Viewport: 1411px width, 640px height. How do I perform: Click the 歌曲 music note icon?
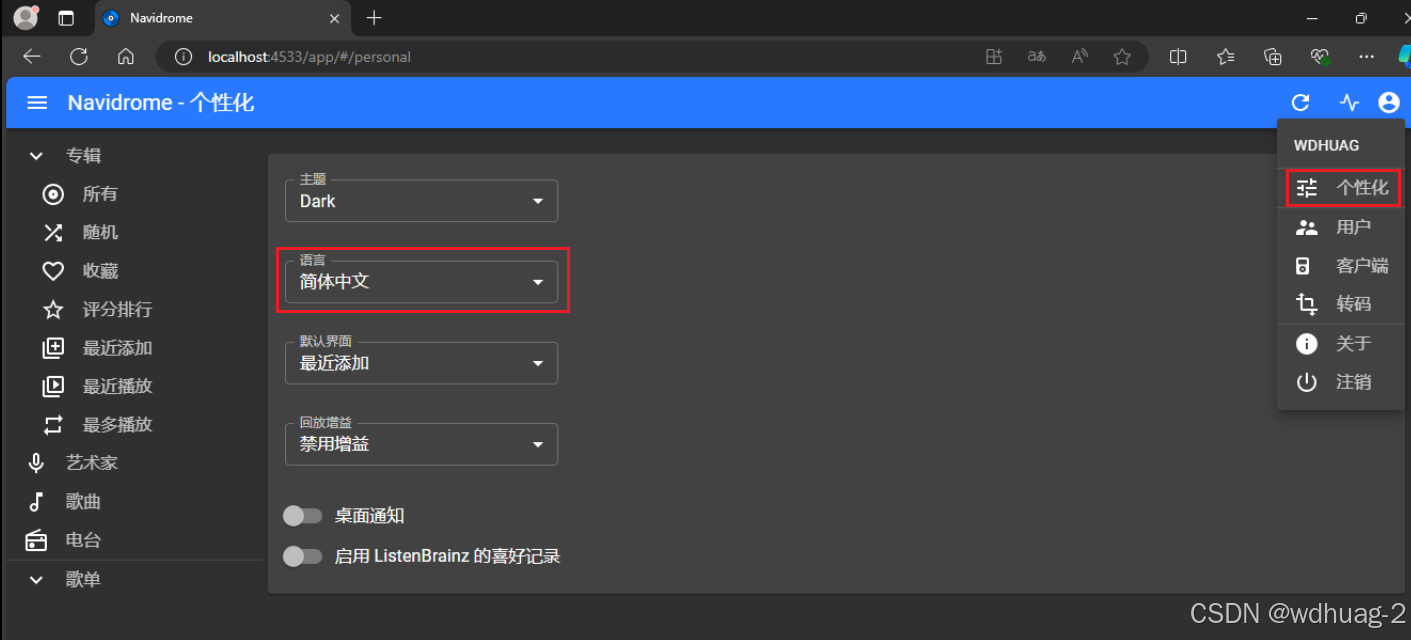click(x=36, y=502)
